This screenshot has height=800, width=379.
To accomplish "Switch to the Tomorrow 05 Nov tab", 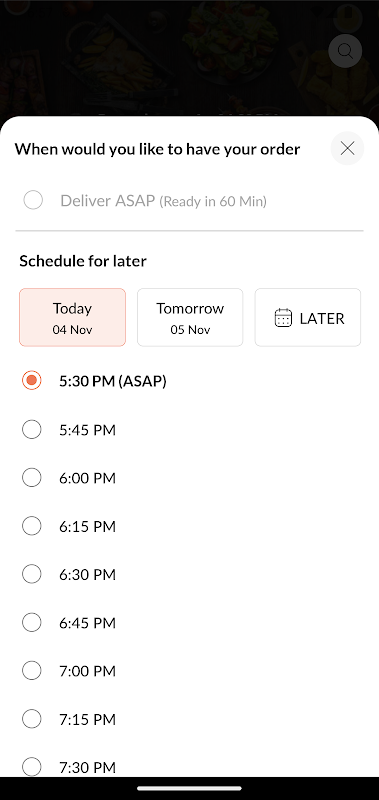I will click(x=190, y=317).
